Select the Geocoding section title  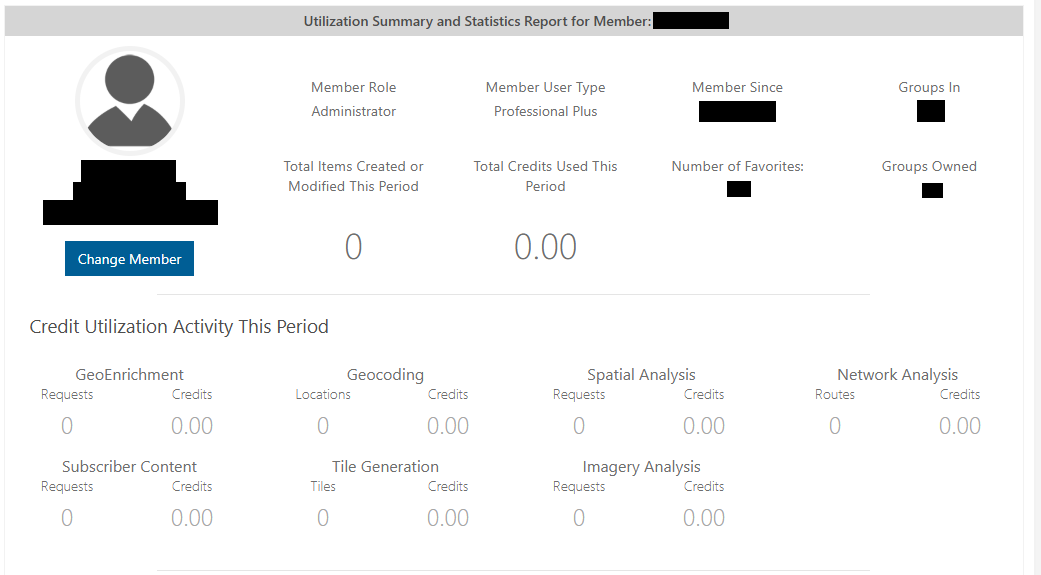(x=385, y=375)
